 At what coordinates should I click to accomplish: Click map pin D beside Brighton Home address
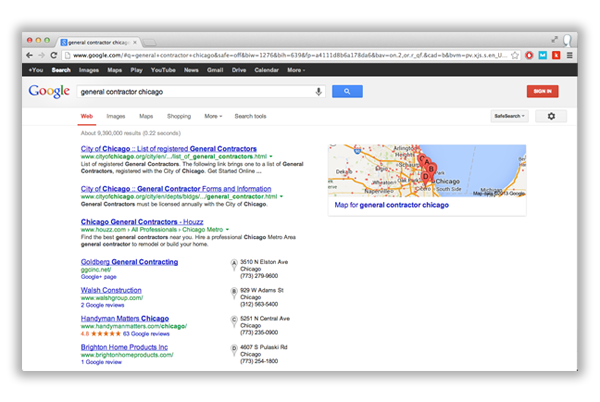[x=234, y=349]
